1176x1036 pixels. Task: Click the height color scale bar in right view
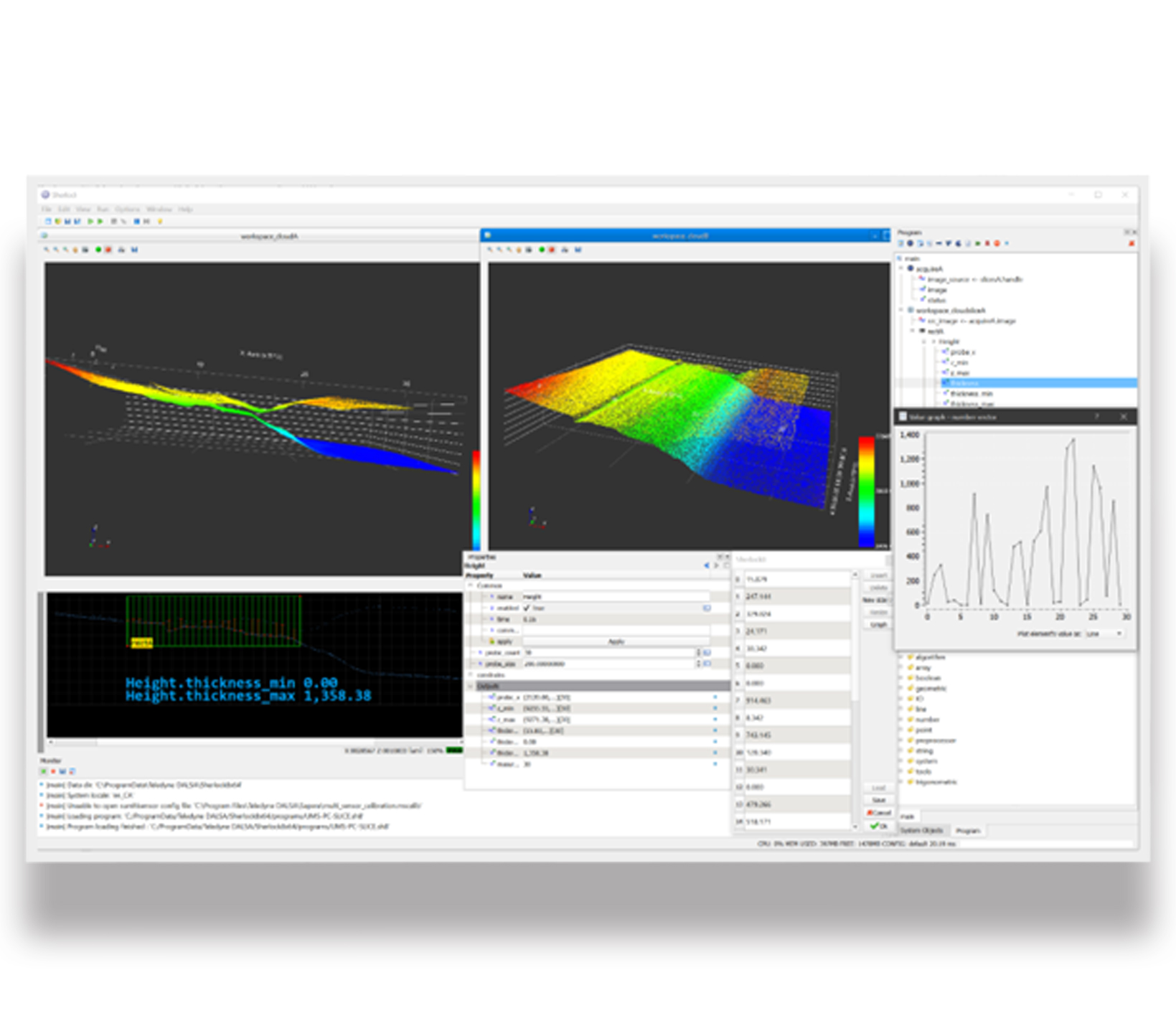click(866, 491)
